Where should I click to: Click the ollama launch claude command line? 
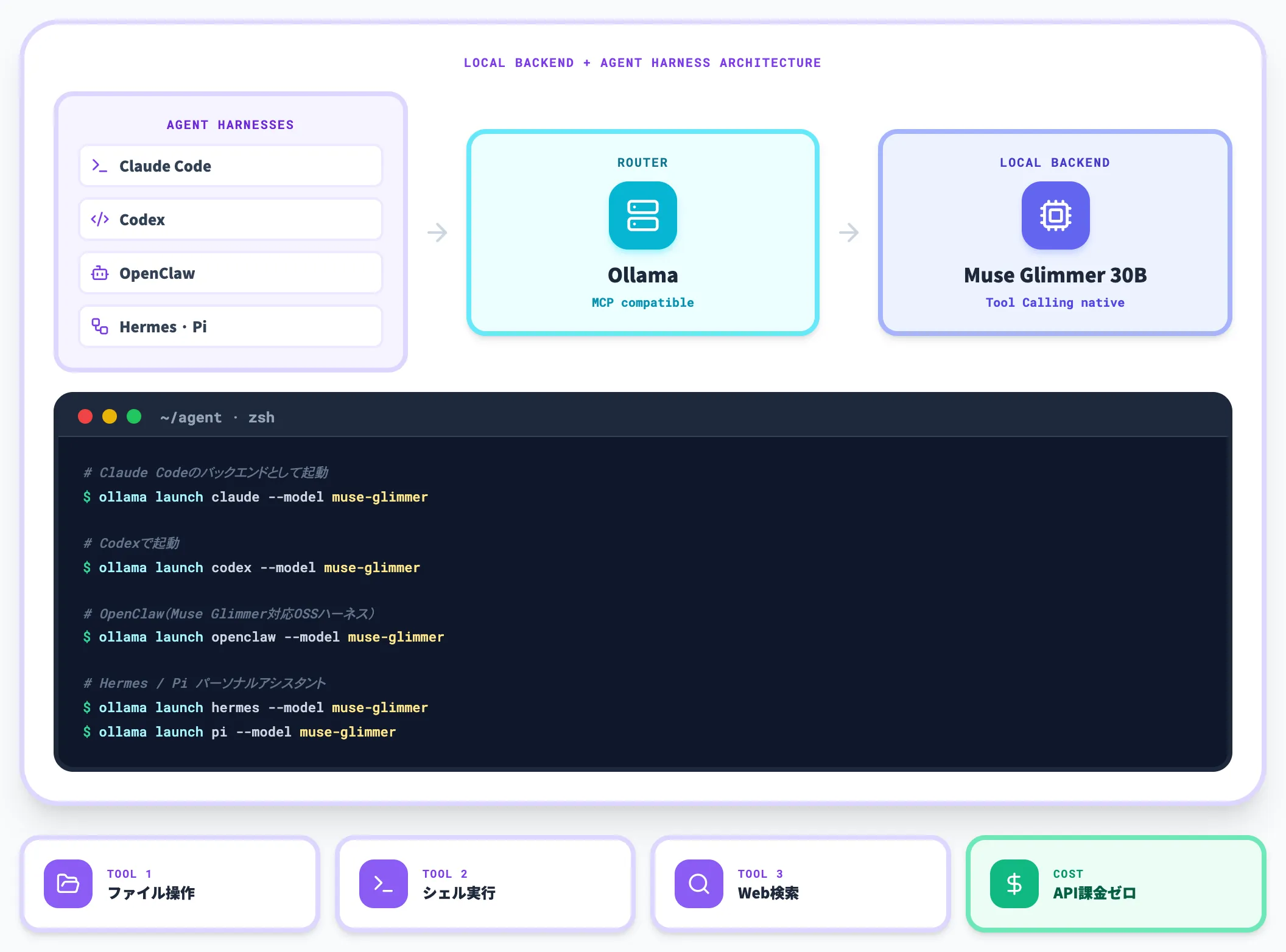click(x=256, y=497)
